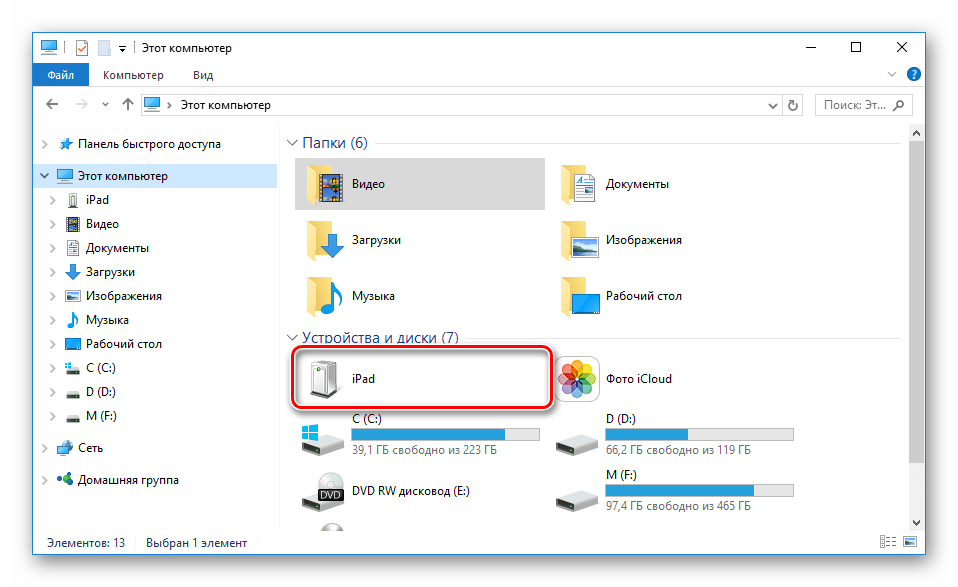The height and width of the screenshot is (587, 958).
Task: Go up one folder level arrow
Action: (127, 105)
